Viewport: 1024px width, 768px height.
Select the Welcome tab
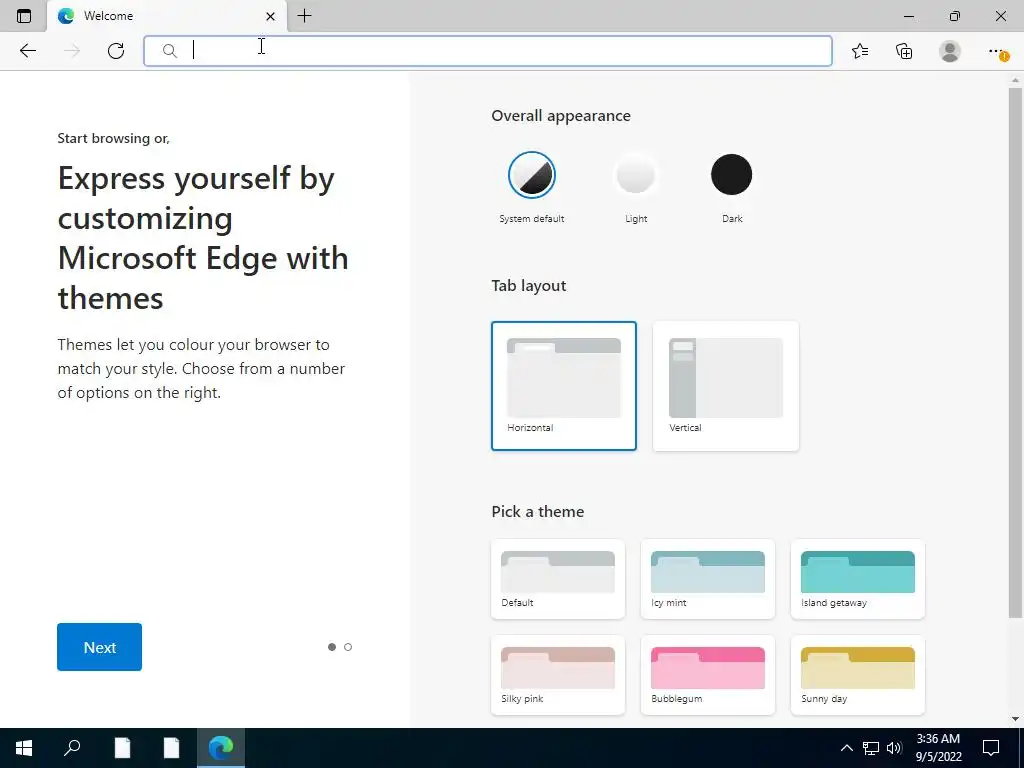[167, 16]
